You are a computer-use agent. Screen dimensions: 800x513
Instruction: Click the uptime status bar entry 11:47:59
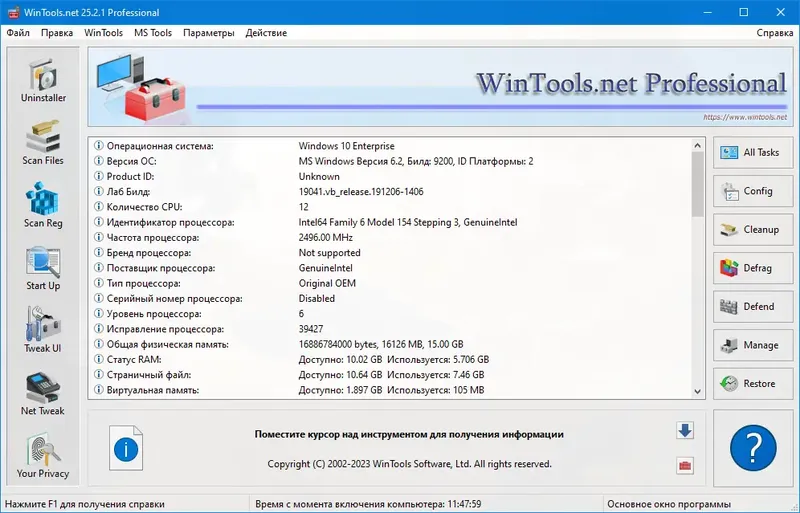click(x=368, y=504)
